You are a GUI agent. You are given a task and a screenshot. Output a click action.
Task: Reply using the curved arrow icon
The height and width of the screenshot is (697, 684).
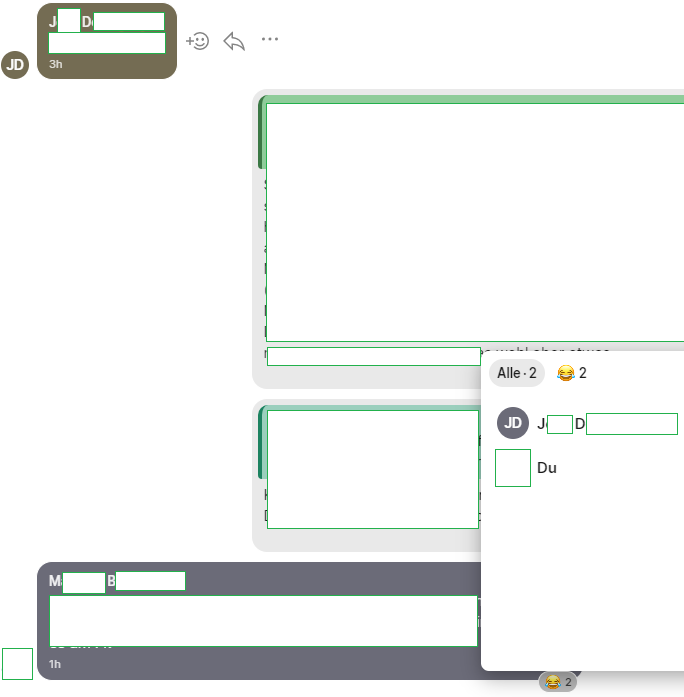click(234, 41)
